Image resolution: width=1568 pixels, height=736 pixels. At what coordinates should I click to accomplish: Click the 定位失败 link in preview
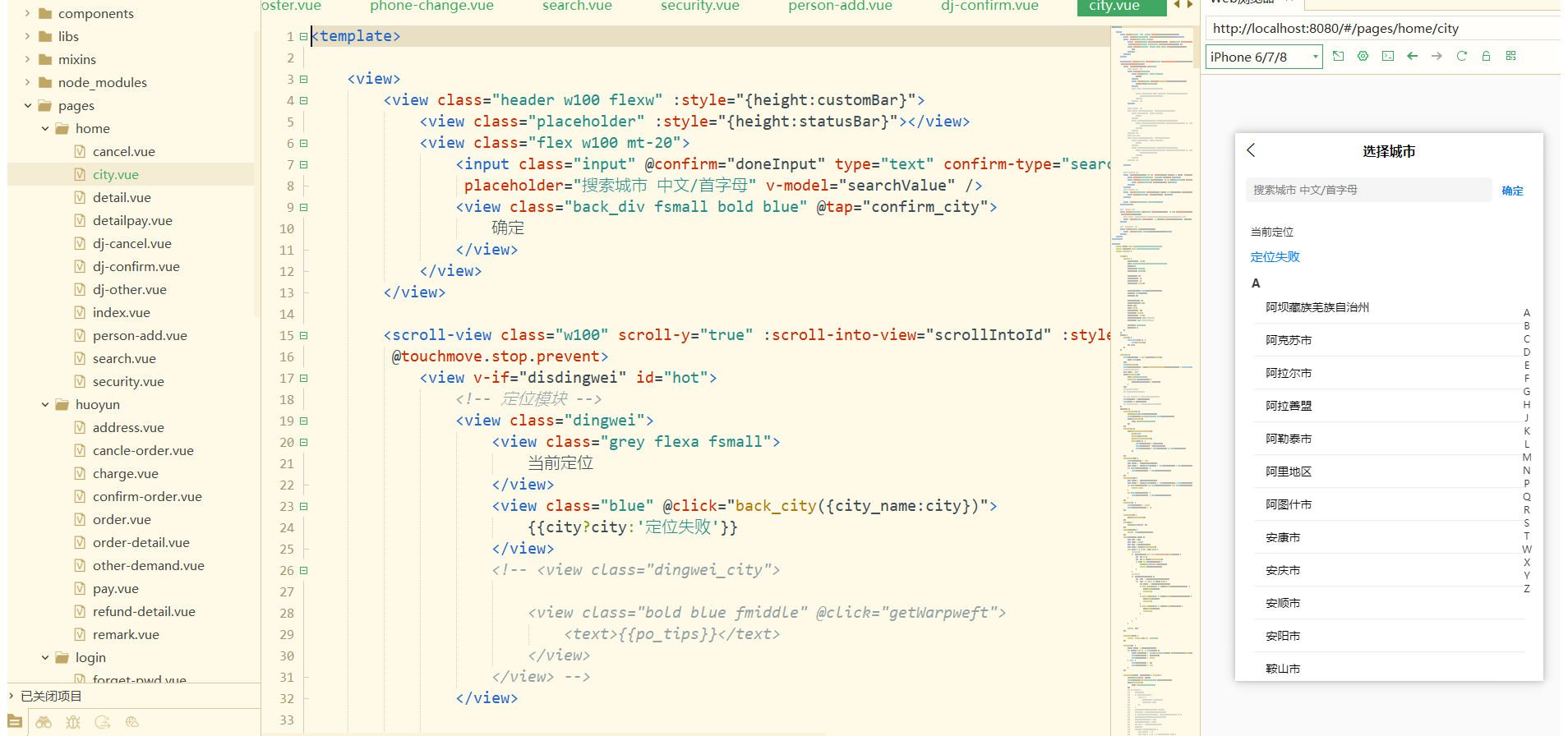click(x=1275, y=257)
